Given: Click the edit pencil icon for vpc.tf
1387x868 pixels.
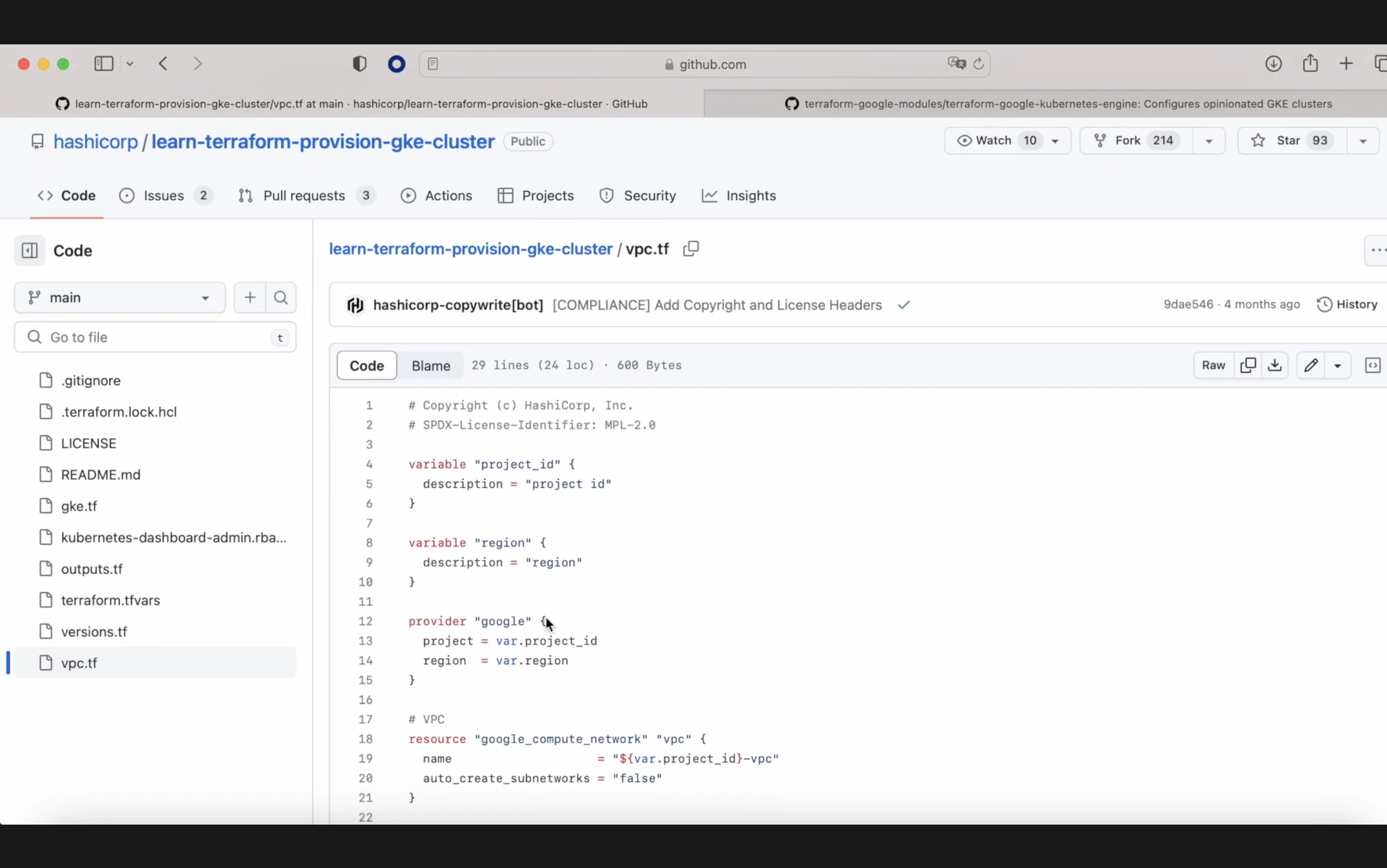Looking at the screenshot, I should (1311, 365).
